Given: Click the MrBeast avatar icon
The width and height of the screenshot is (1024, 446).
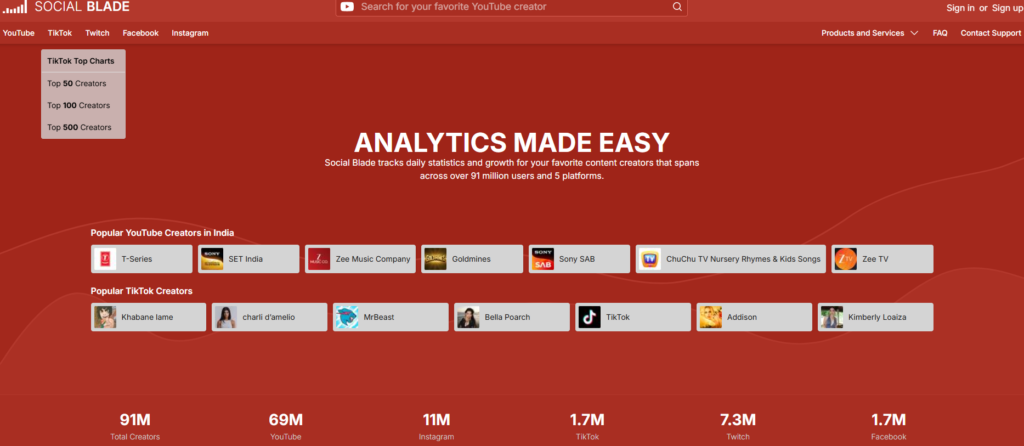Looking at the screenshot, I should tap(347, 317).
